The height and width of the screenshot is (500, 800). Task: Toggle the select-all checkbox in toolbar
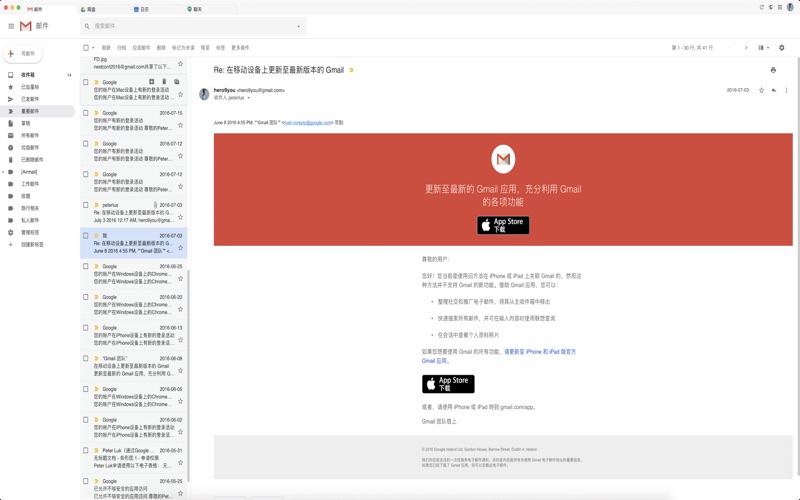tap(86, 47)
